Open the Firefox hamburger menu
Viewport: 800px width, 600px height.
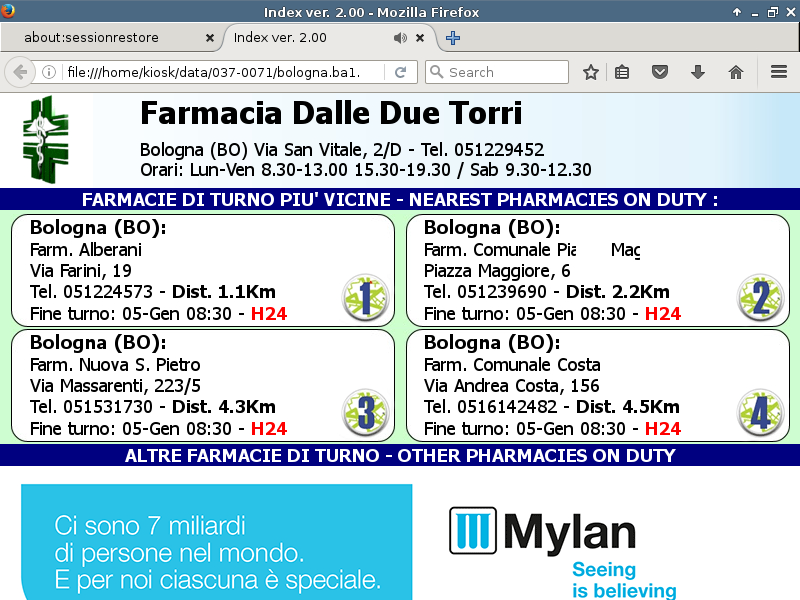pos(779,72)
